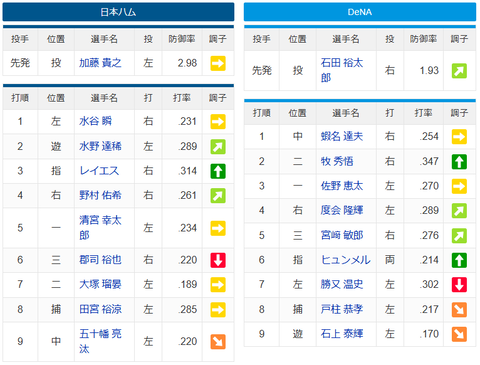Click 両 batting side for ヒュンメル
The height and width of the screenshot is (365, 480).
[x=390, y=260]
